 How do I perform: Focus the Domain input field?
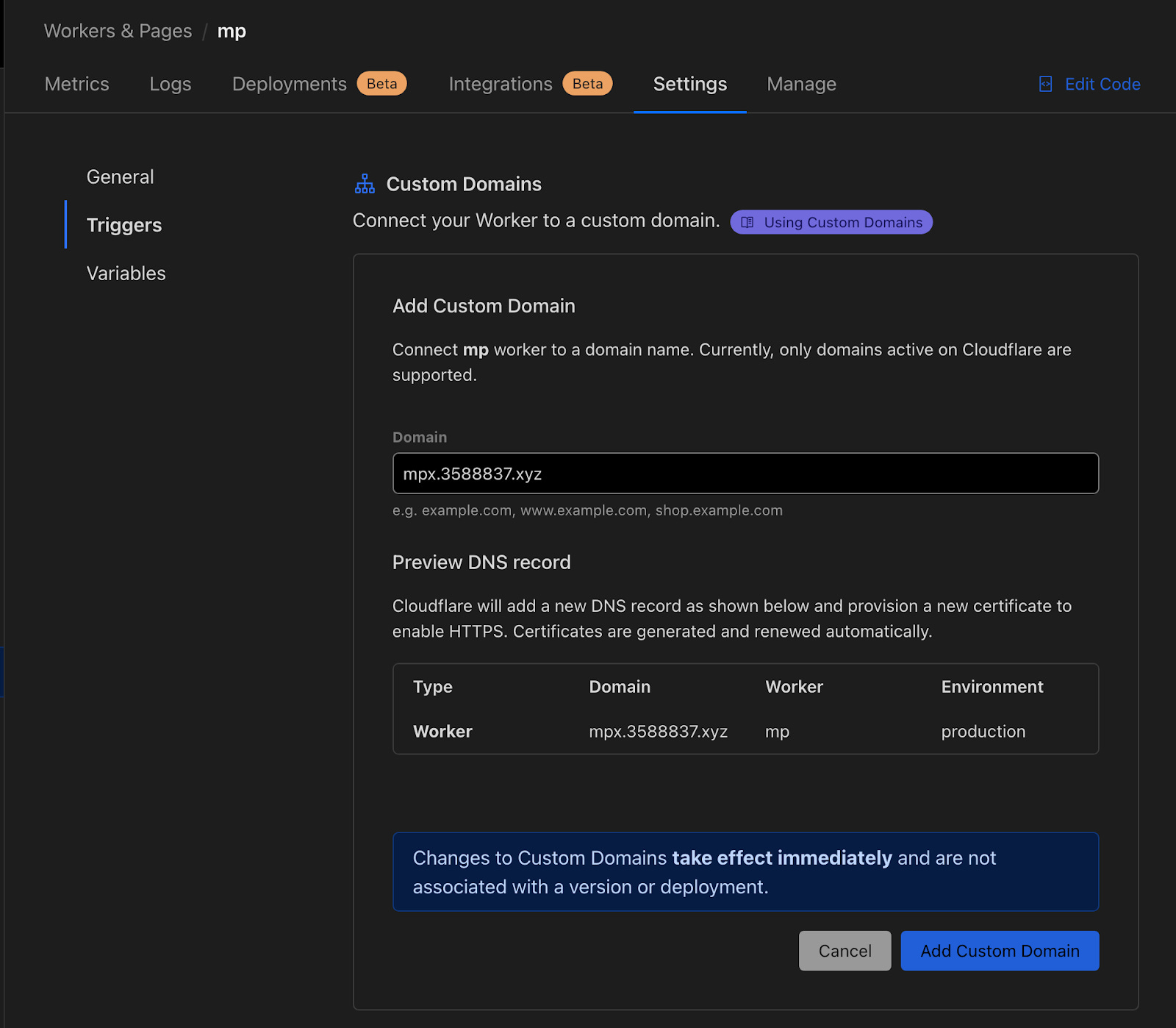coord(745,474)
